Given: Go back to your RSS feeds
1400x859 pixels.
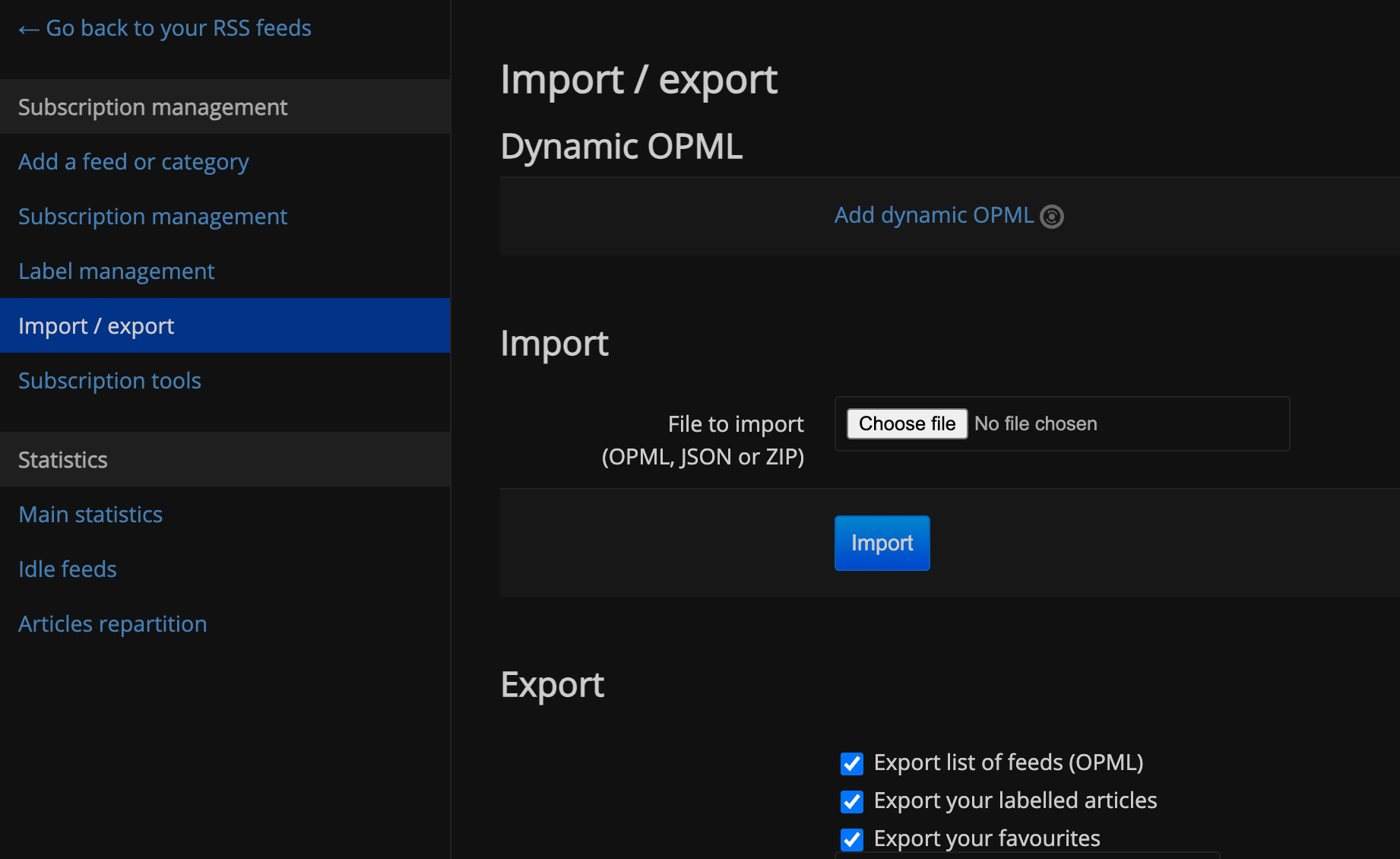Looking at the screenshot, I should pyautogui.click(x=165, y=28).
